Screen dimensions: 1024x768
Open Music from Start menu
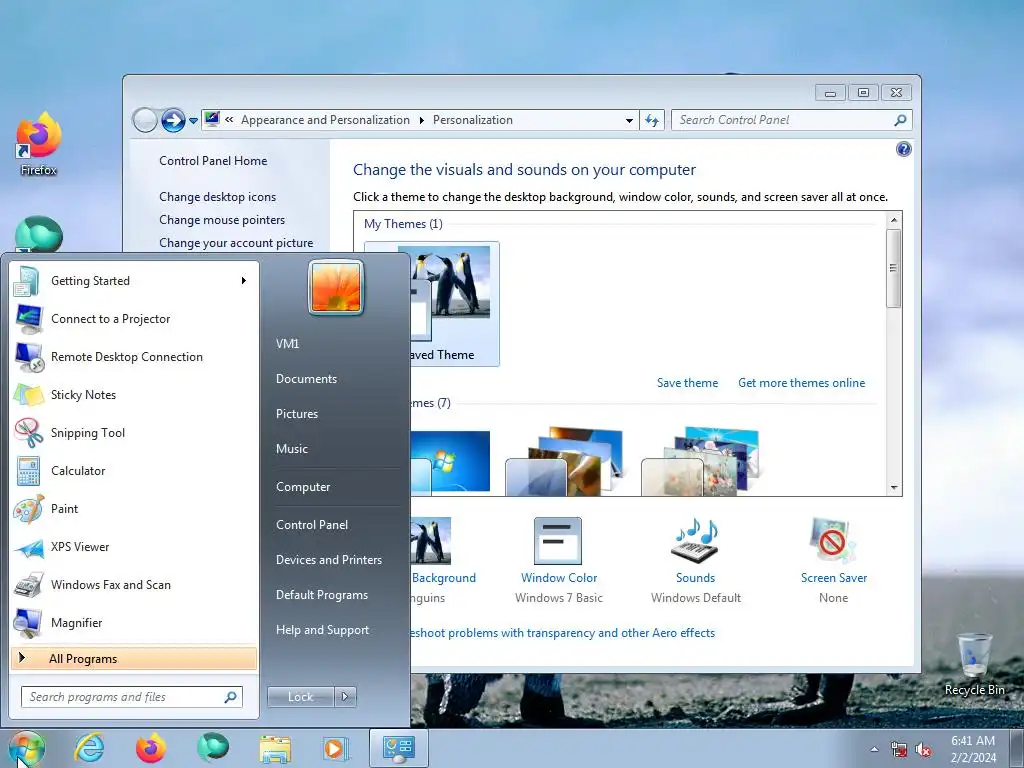pos(292,449)
